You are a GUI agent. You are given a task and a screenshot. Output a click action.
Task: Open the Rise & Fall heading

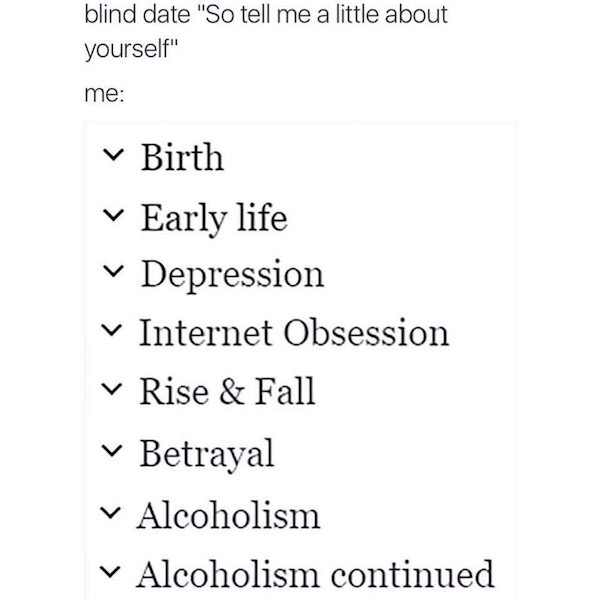click(227, 391)
